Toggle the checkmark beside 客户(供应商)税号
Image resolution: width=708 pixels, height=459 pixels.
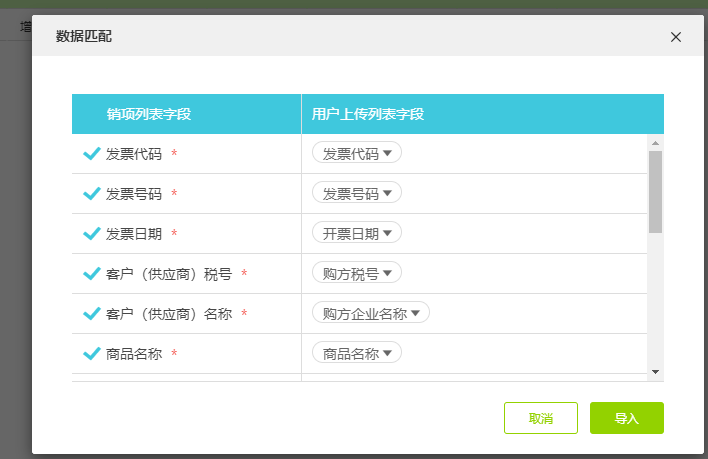point(92,274)
